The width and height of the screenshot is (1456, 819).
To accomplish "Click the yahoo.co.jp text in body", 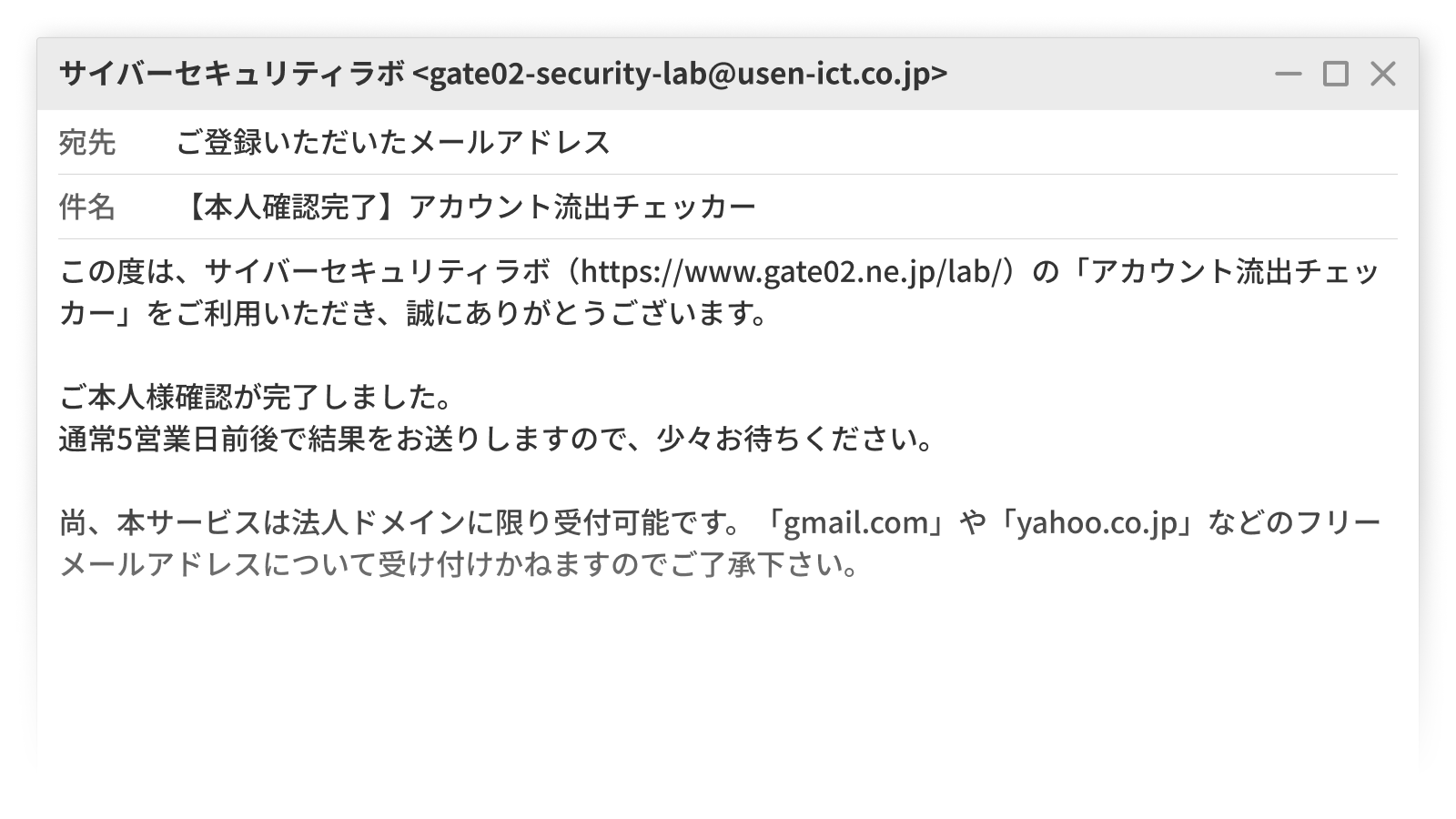I will pyautogui.click(x=1097, y=523).
